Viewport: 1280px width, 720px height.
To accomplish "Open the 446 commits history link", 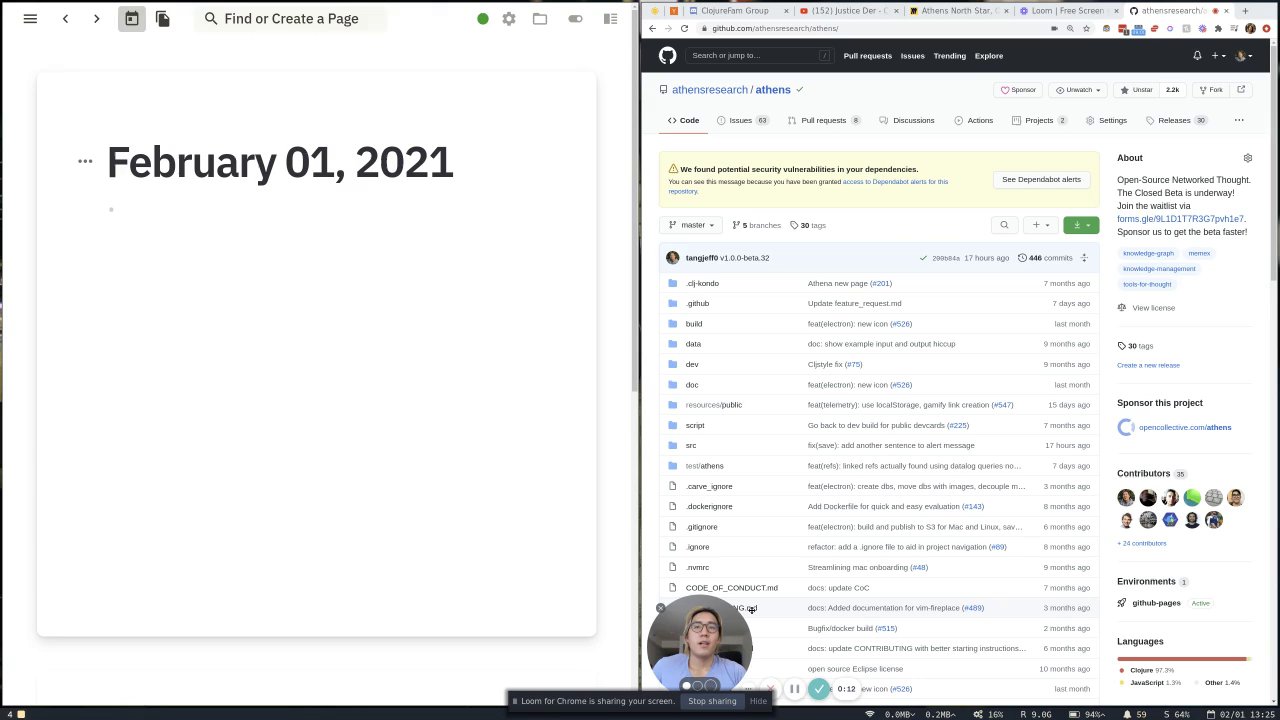I will [x=1045, y=258].
